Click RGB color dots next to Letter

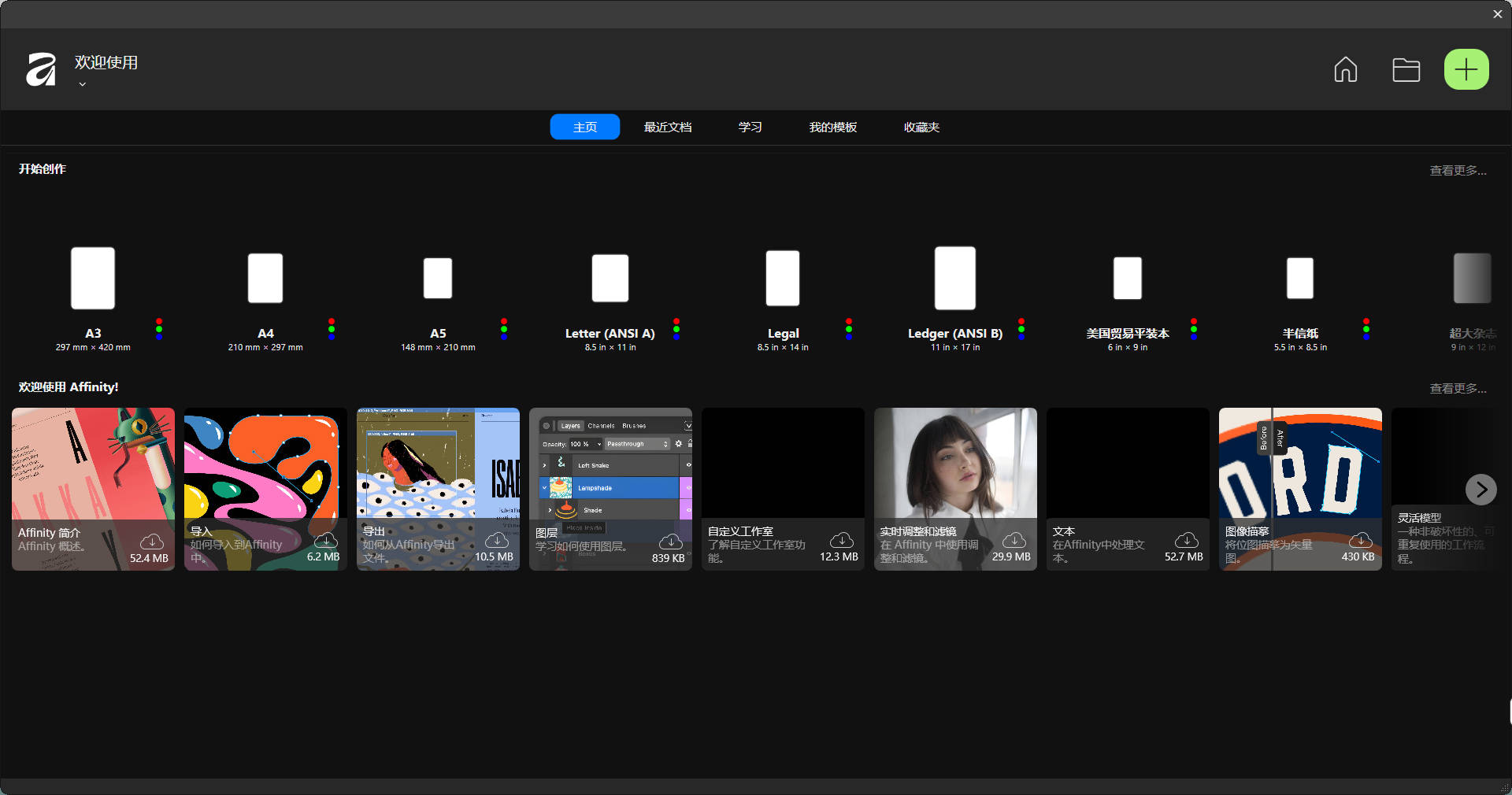pos(676,328)
